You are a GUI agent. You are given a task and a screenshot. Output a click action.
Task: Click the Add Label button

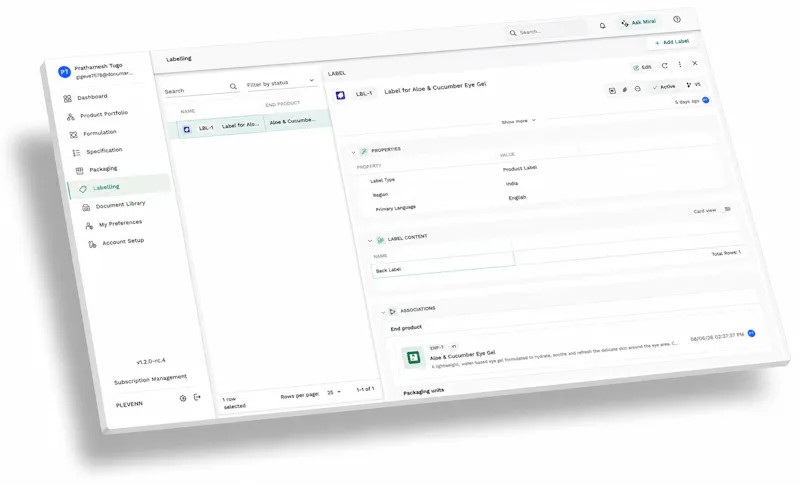pyautogui.click(x=671, y=42)
